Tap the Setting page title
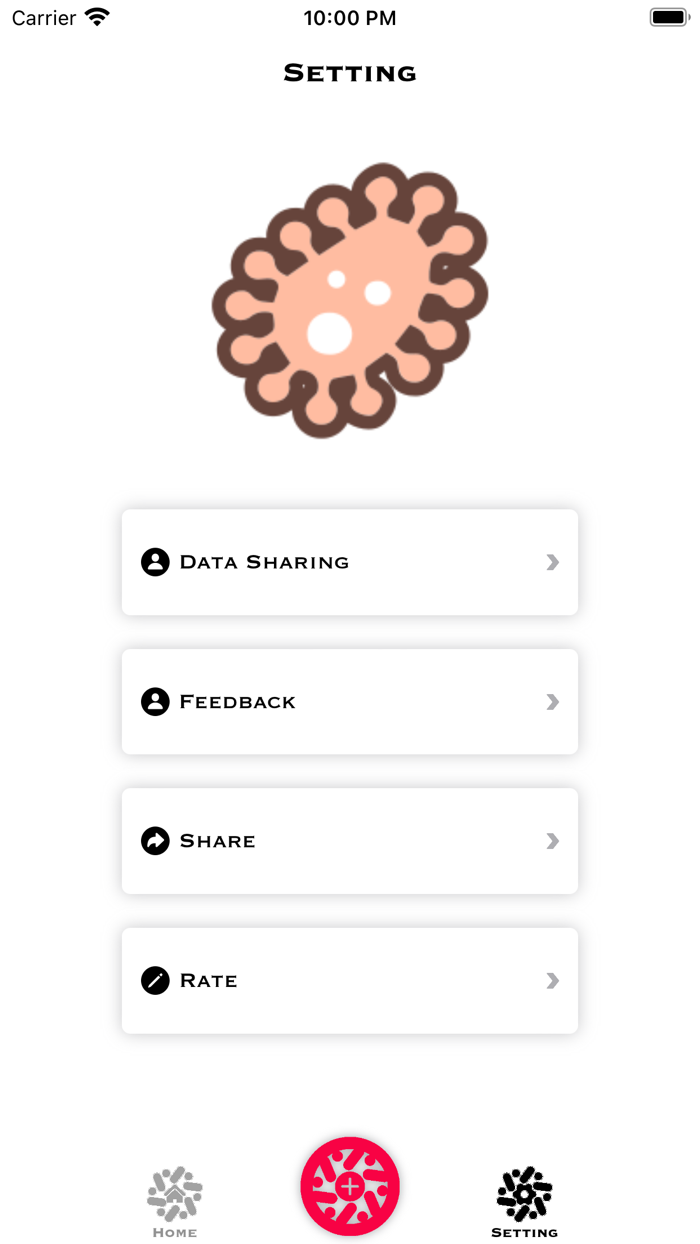 pyautogui.click(x=350, y=73)
